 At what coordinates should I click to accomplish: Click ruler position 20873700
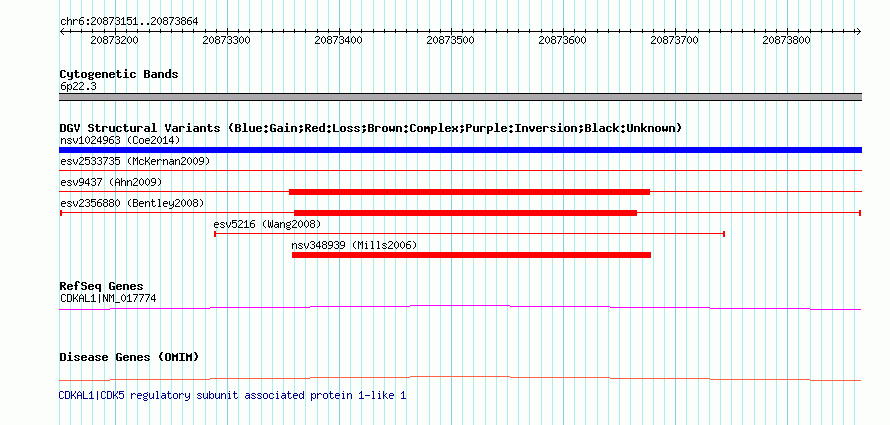675,40
